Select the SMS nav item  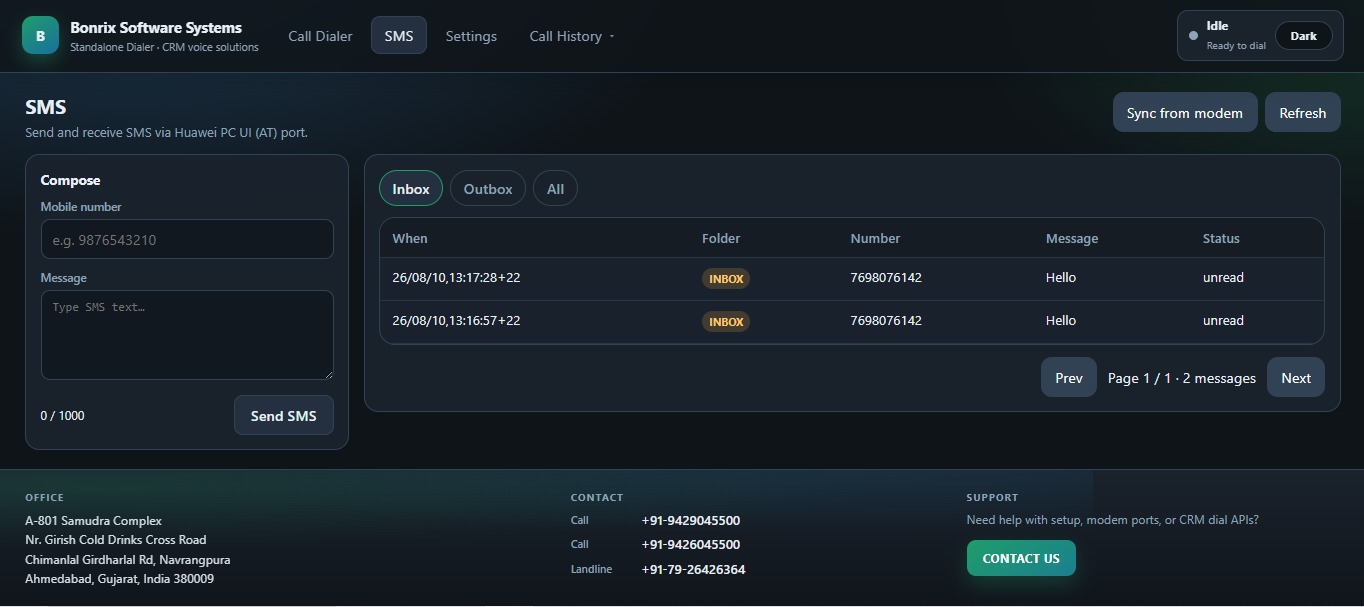pos(398,36)
